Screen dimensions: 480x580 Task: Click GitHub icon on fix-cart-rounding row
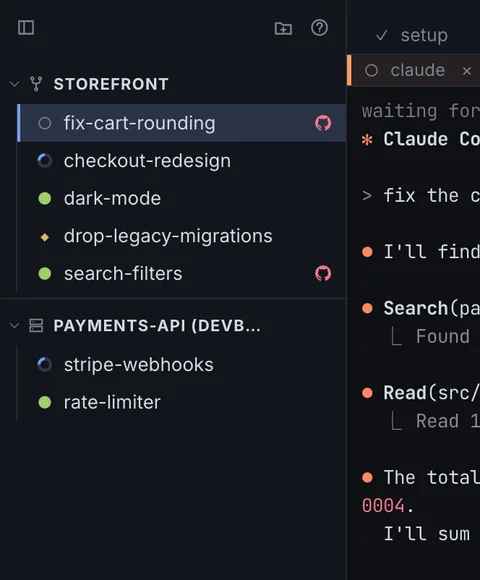(x=323, y=123)
